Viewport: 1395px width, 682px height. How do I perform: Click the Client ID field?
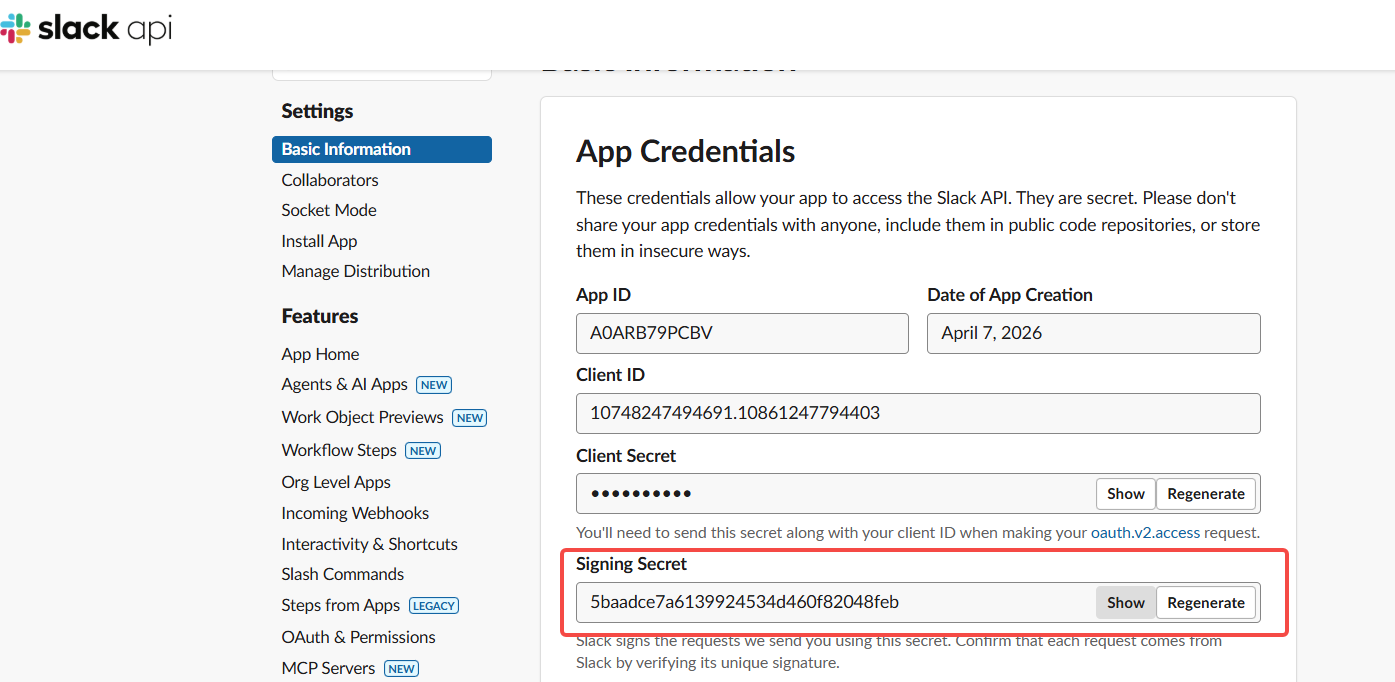(918, 413)
